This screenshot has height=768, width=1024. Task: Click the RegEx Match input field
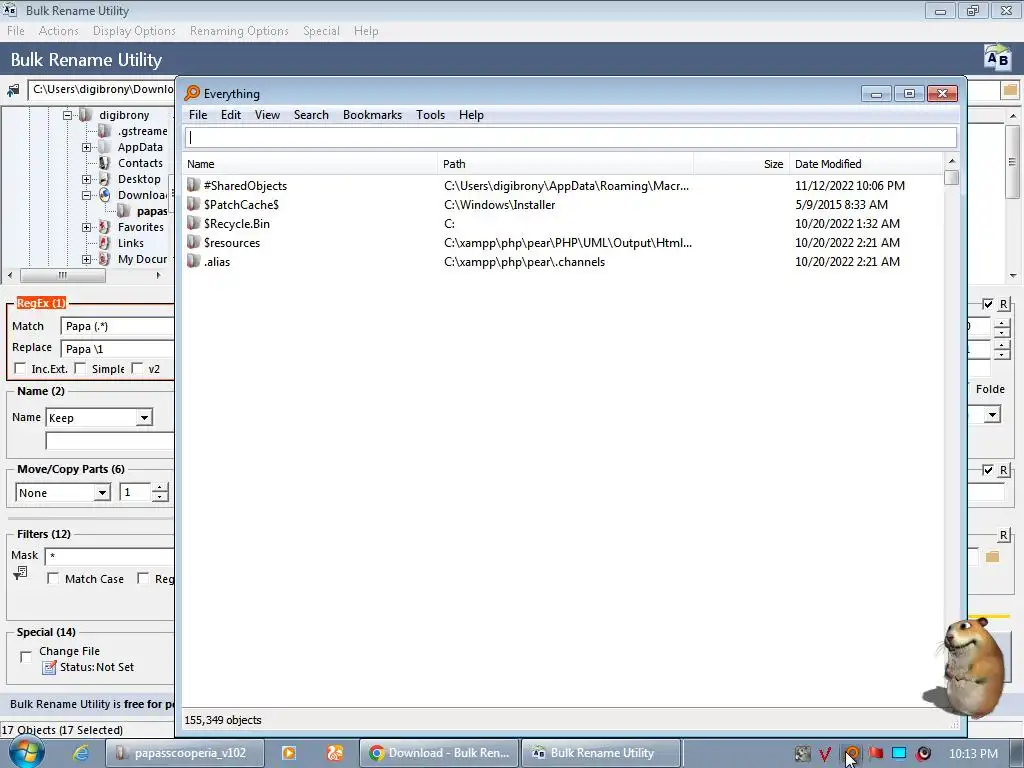pyautogui.click(x=118, y=326)
